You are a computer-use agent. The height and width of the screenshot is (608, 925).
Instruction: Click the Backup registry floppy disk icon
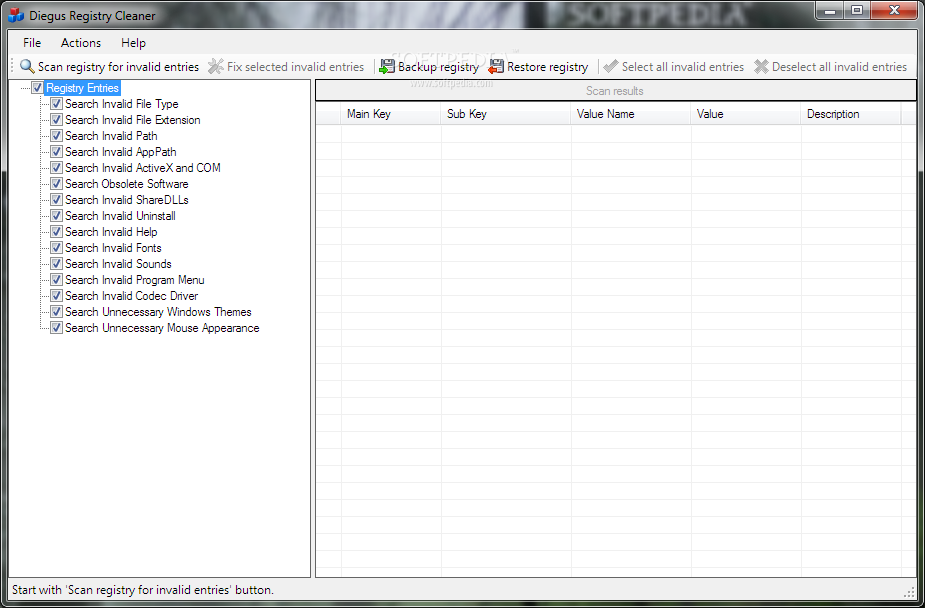pos(387,67)
